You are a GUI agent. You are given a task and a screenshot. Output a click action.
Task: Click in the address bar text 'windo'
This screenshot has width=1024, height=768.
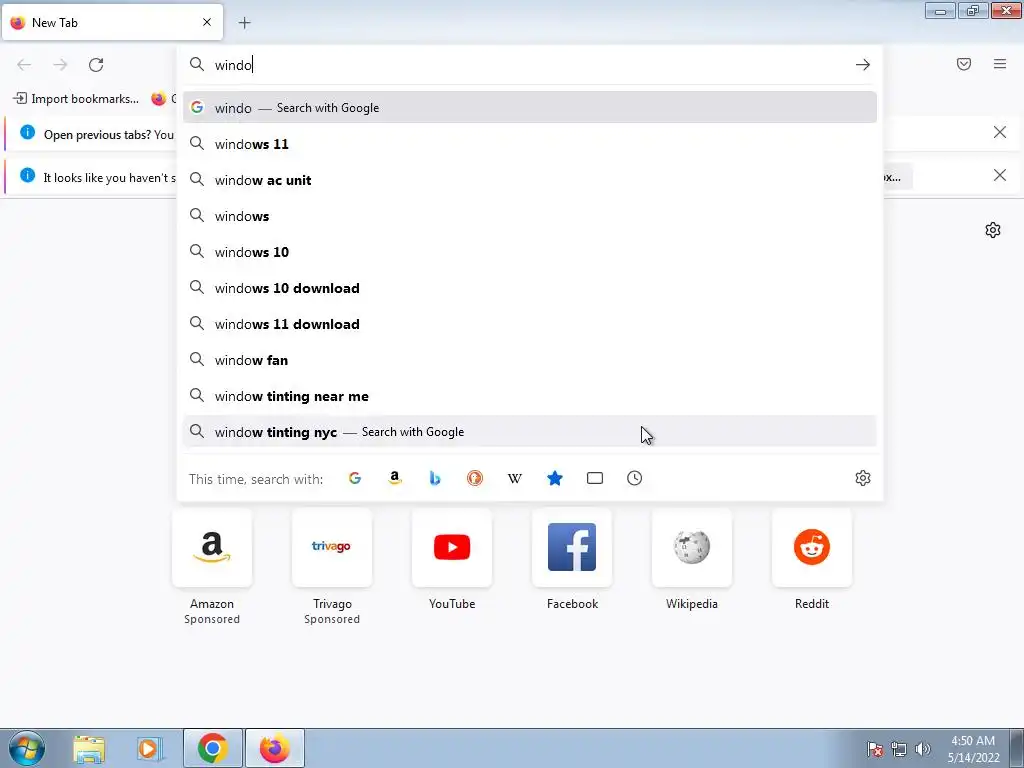click(x=233, y=65)
